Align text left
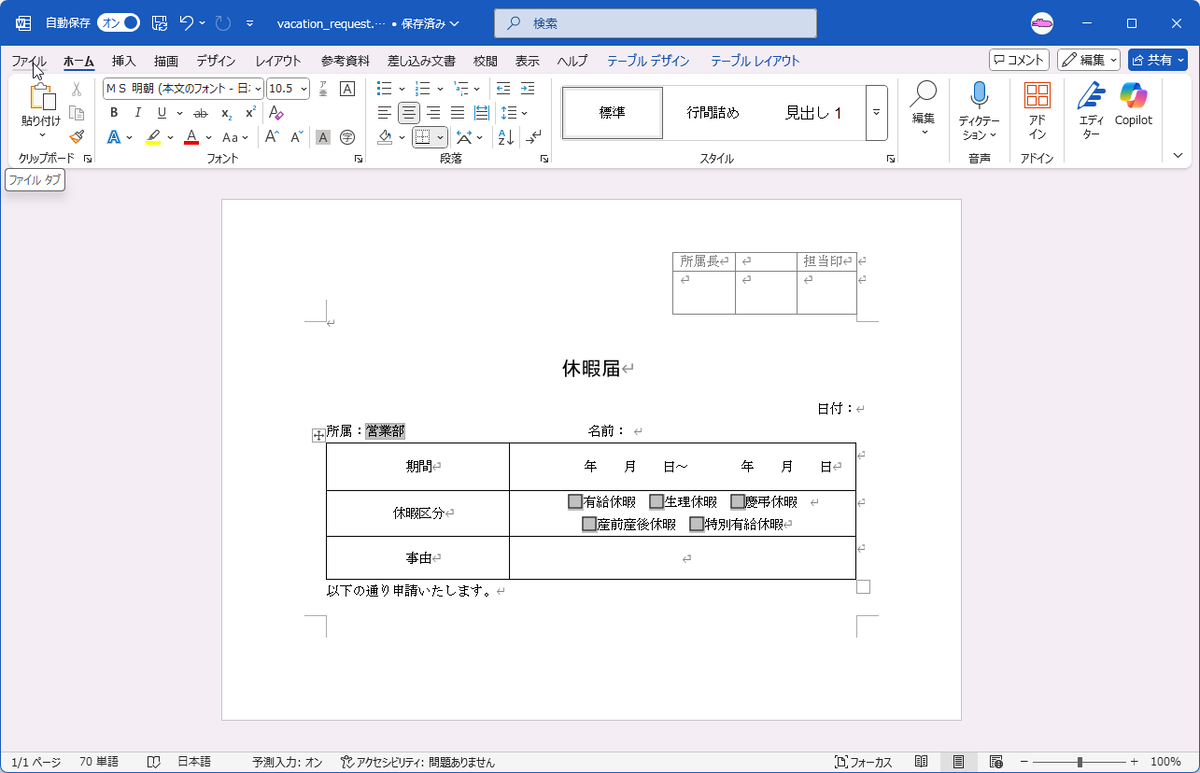 (385, 112)
